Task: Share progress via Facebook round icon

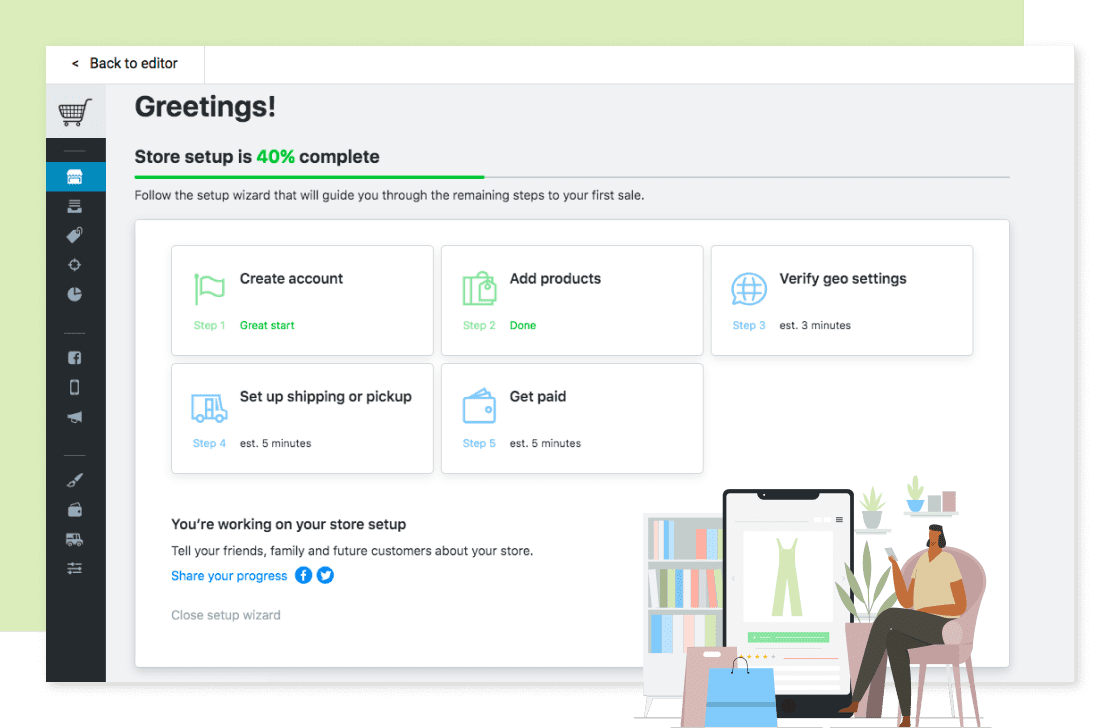Action: tap(303, 575)
